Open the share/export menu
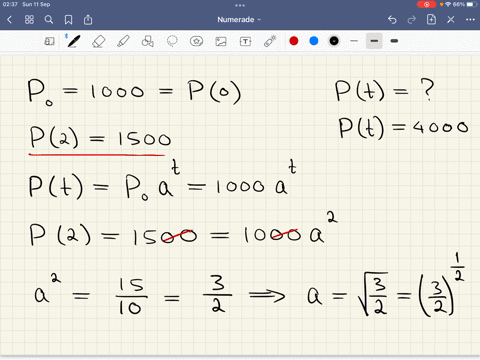The image size is (480, 360). (x=88, y=20)
